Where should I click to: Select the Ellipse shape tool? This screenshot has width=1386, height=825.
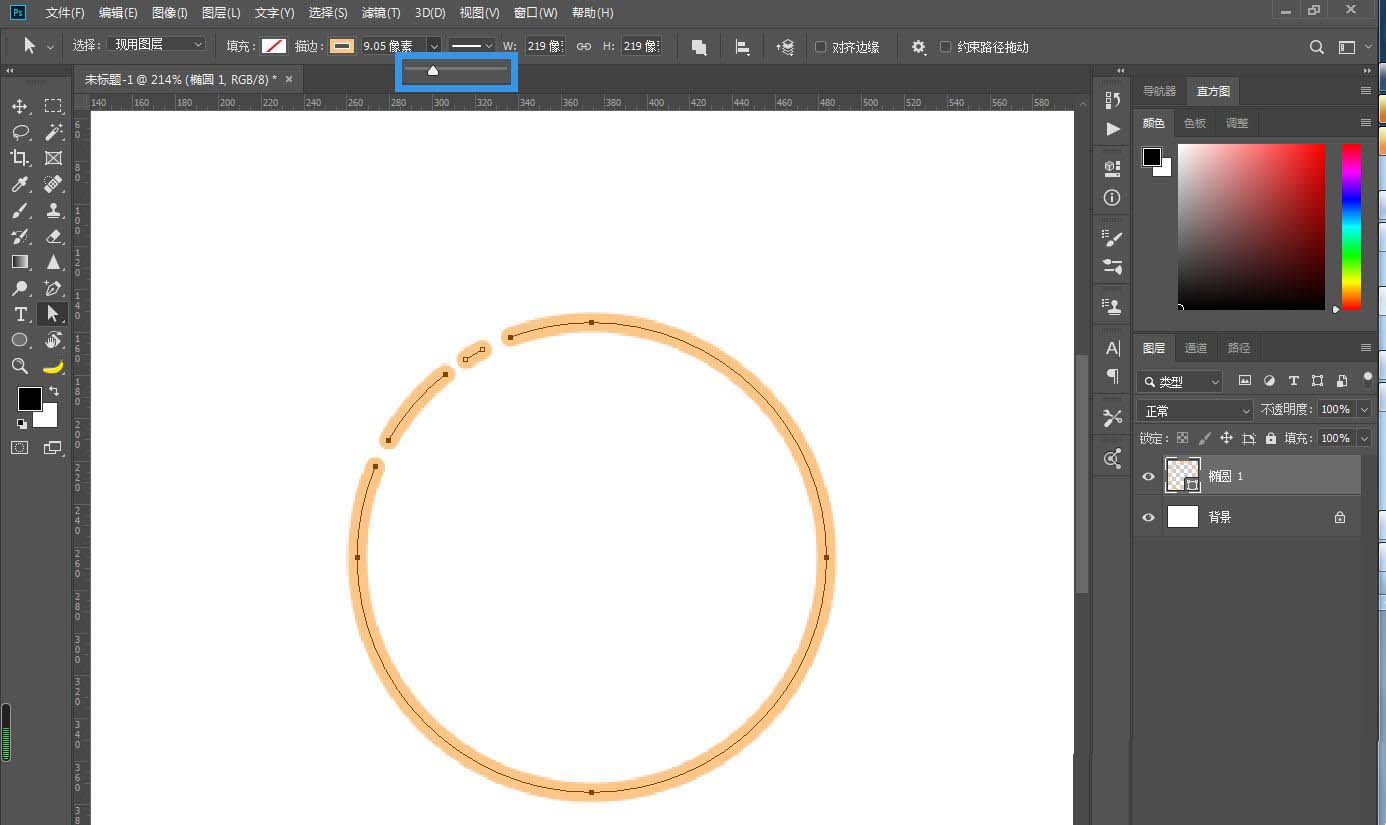coord(20,340)
